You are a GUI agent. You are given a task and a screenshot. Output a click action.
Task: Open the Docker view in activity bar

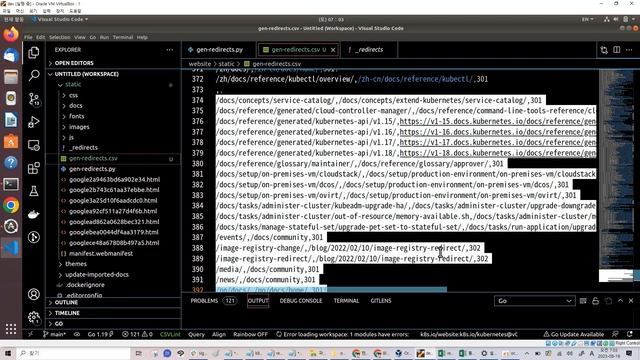tap(34, 214)
